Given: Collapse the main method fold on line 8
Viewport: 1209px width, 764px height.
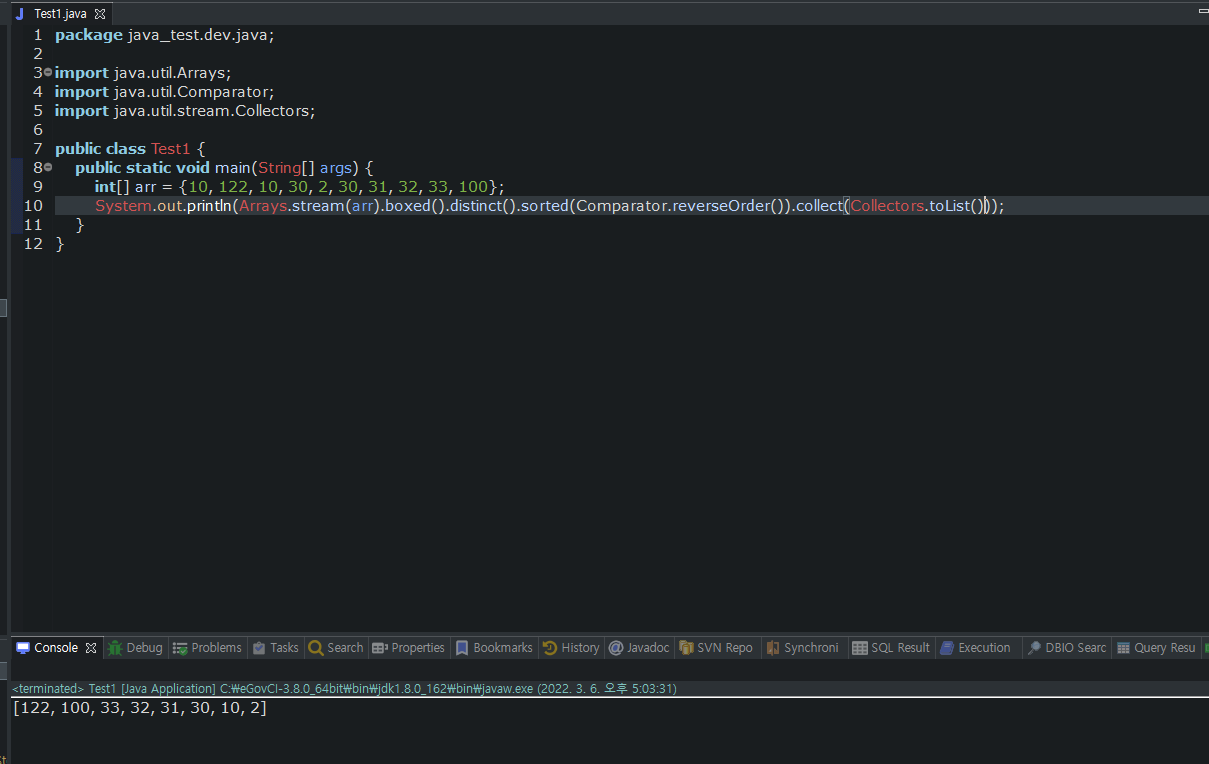Looking at the screenshot, I should 48,168.
